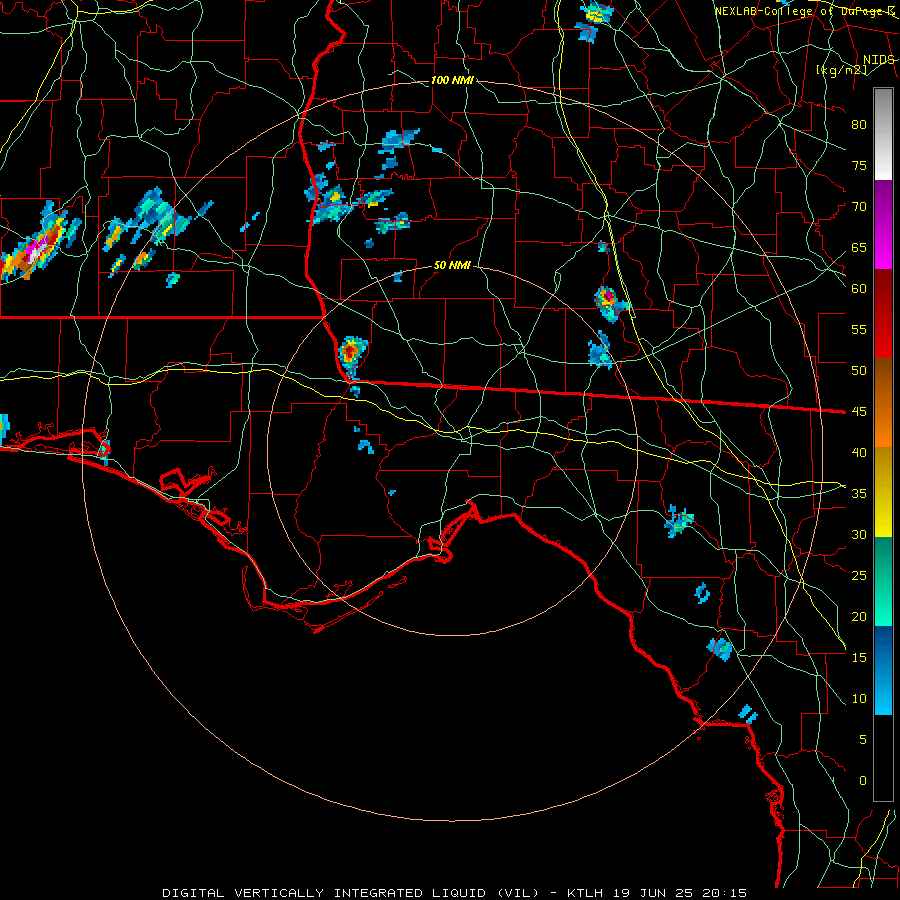Click the 100 NMI range ring label
The image size is (900, 900).
[x=452, y=80]
